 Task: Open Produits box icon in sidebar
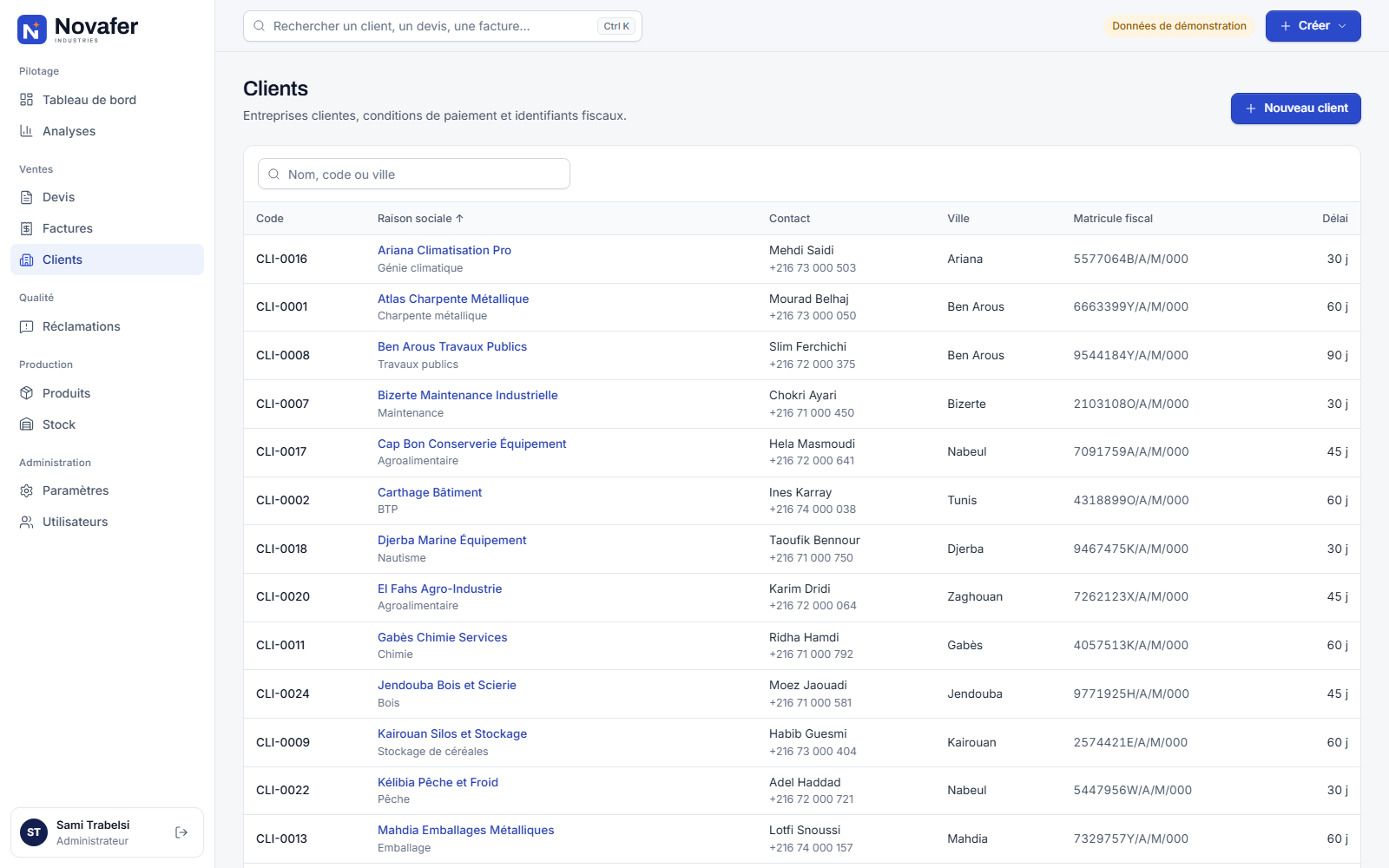(27, 393)
